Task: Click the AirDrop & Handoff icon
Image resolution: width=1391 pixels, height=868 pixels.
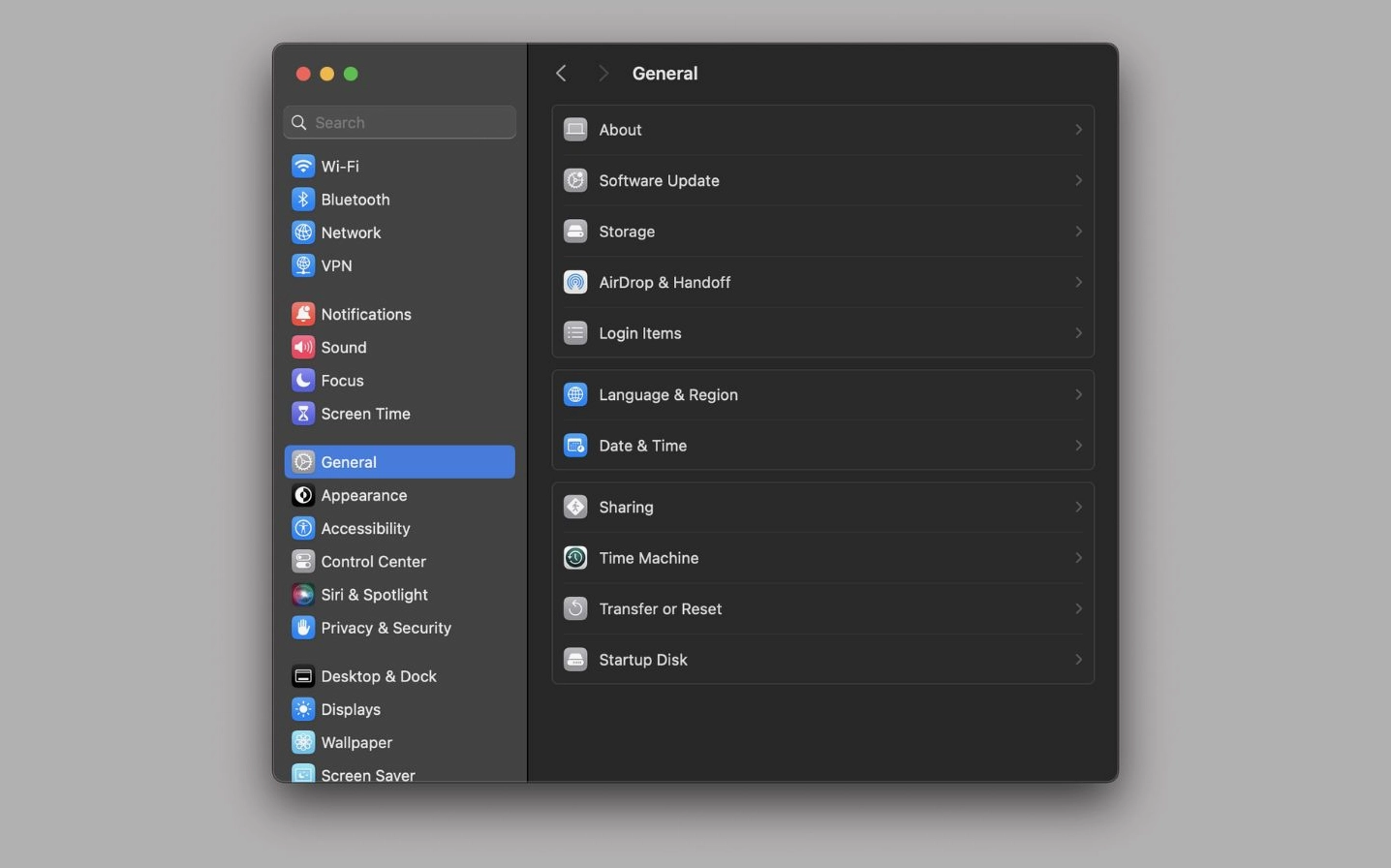Action: point(575,282)
